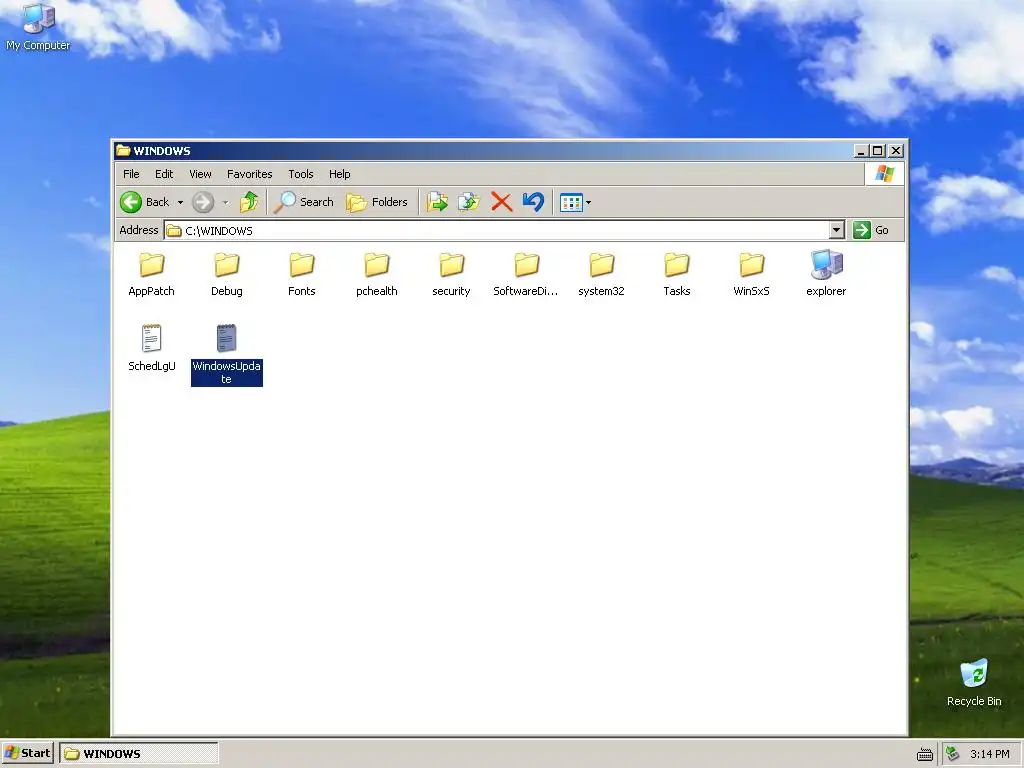Select the Tasks folder
This screenshot has width=1024, height=768.
(x=677, y=275)
